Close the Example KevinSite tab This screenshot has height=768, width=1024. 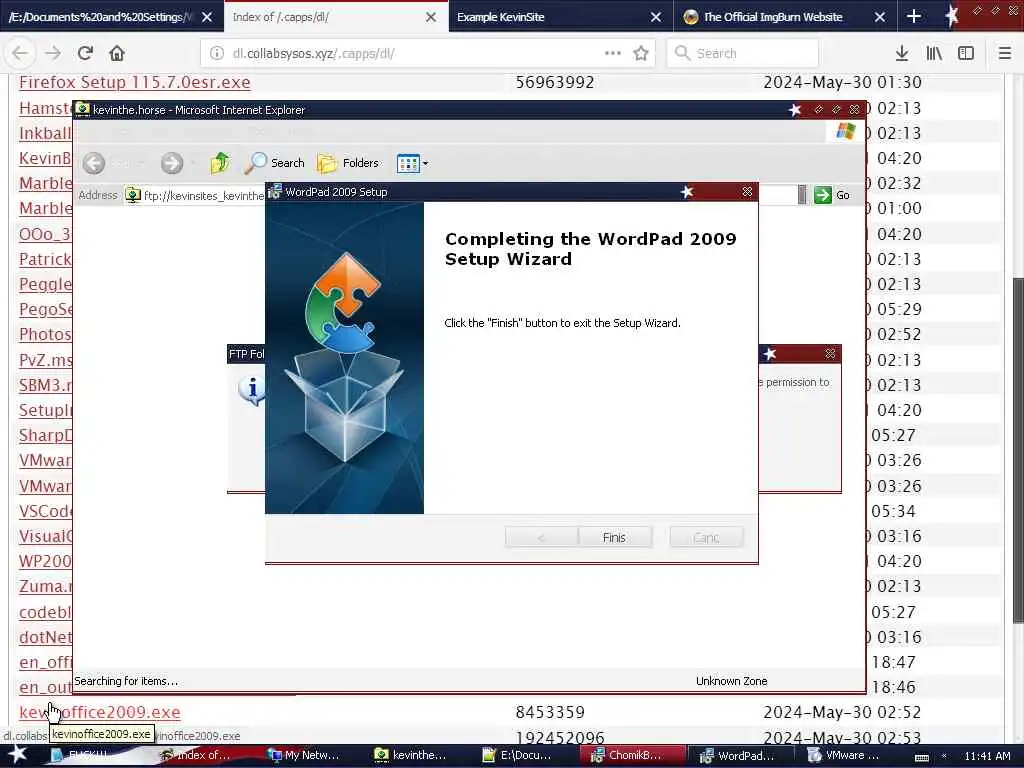point(656,17)
